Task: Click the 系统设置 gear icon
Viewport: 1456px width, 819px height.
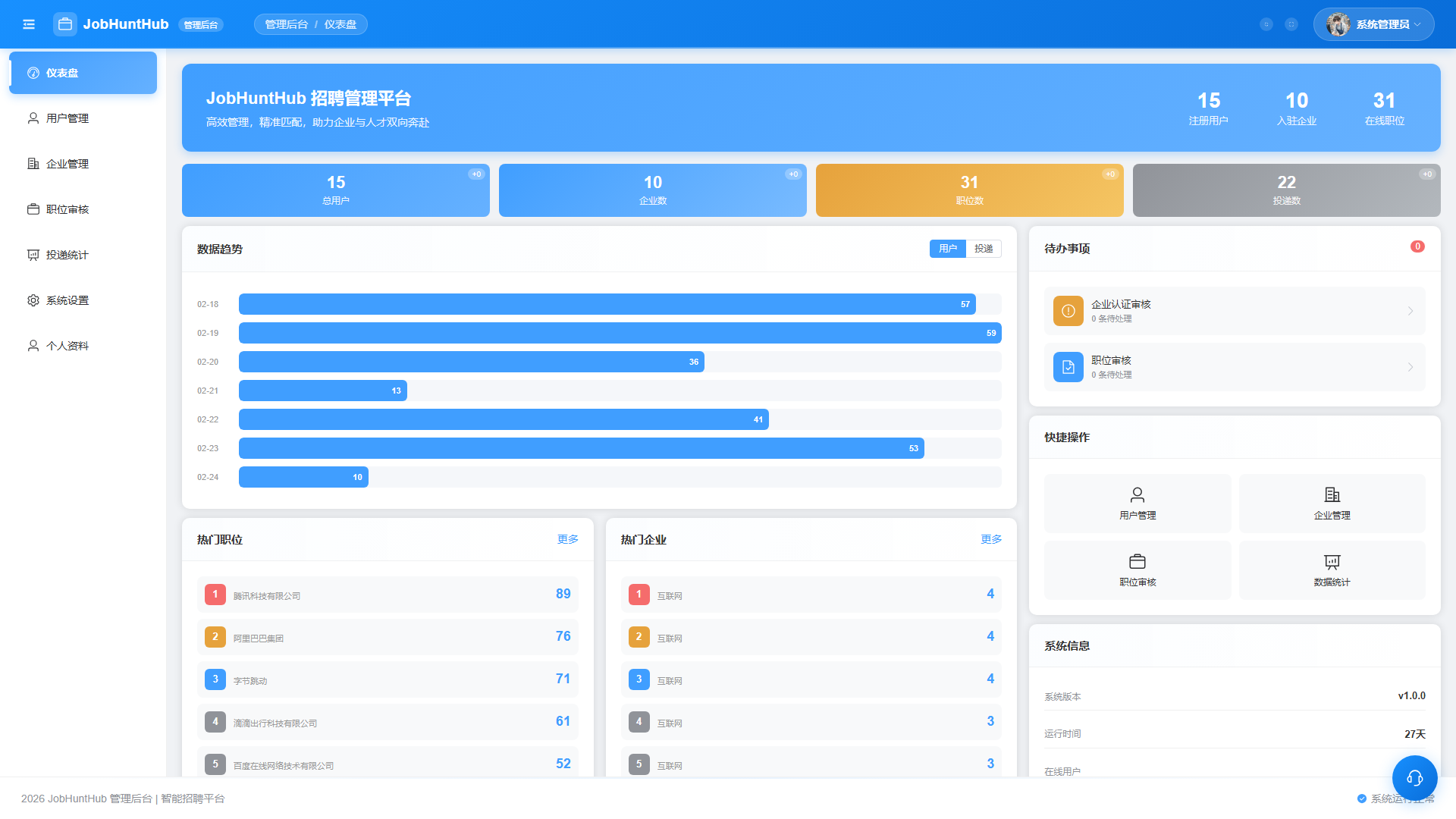Action: [x=33, y=300]
